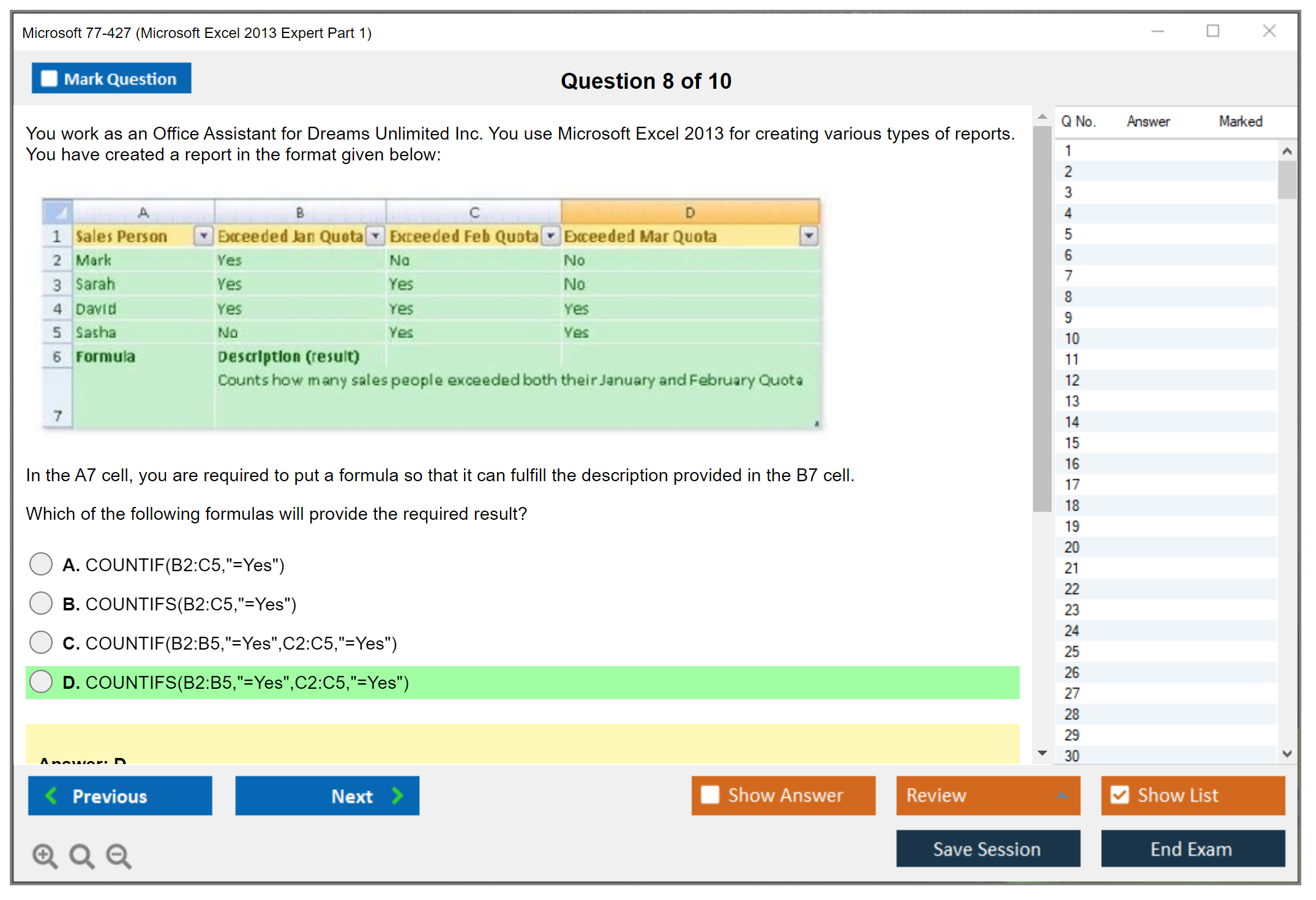Click the Save Session button

[x=987, y=849]
